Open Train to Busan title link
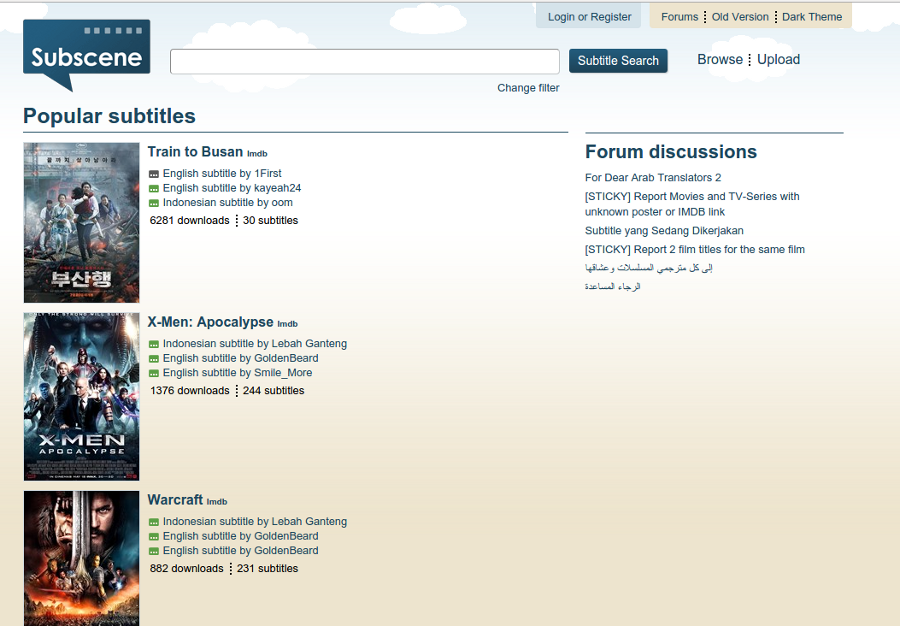The width and height of the screenshot is (900, 626). point(195,151)
